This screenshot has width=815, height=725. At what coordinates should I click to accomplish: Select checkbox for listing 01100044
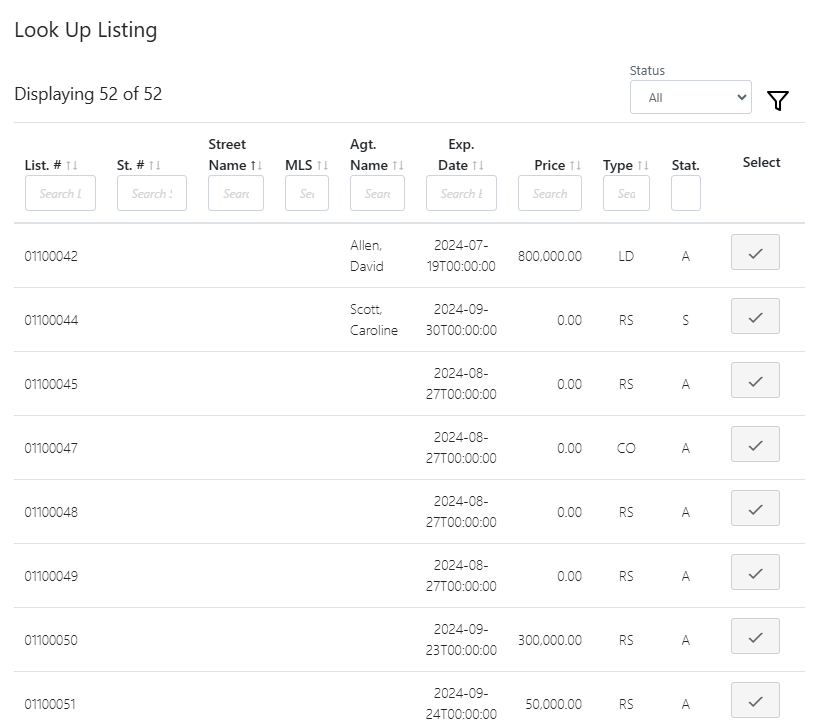(755, 316)
